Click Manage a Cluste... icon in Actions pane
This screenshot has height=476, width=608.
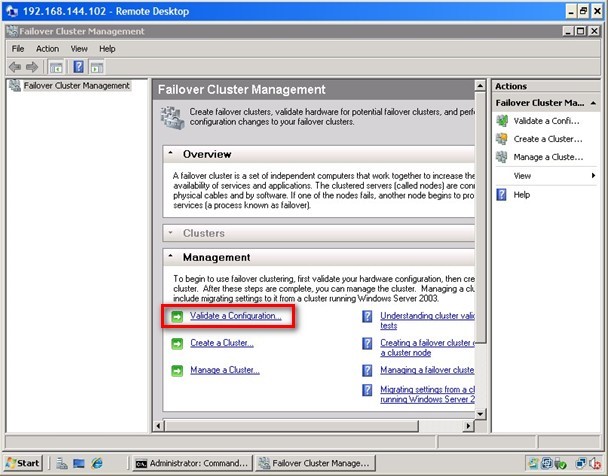coord(502,157)
